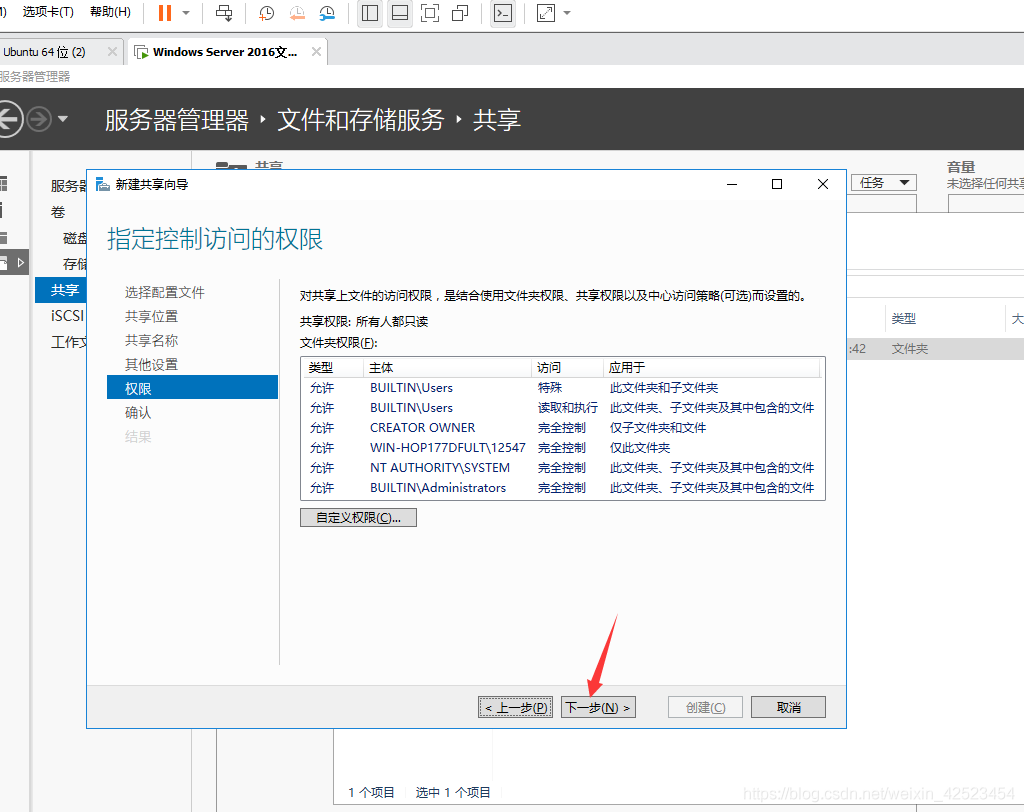This screenshot has width=1024, height=812.
Task: Click the 自定义权限 button
Action: tap(358, 516)
